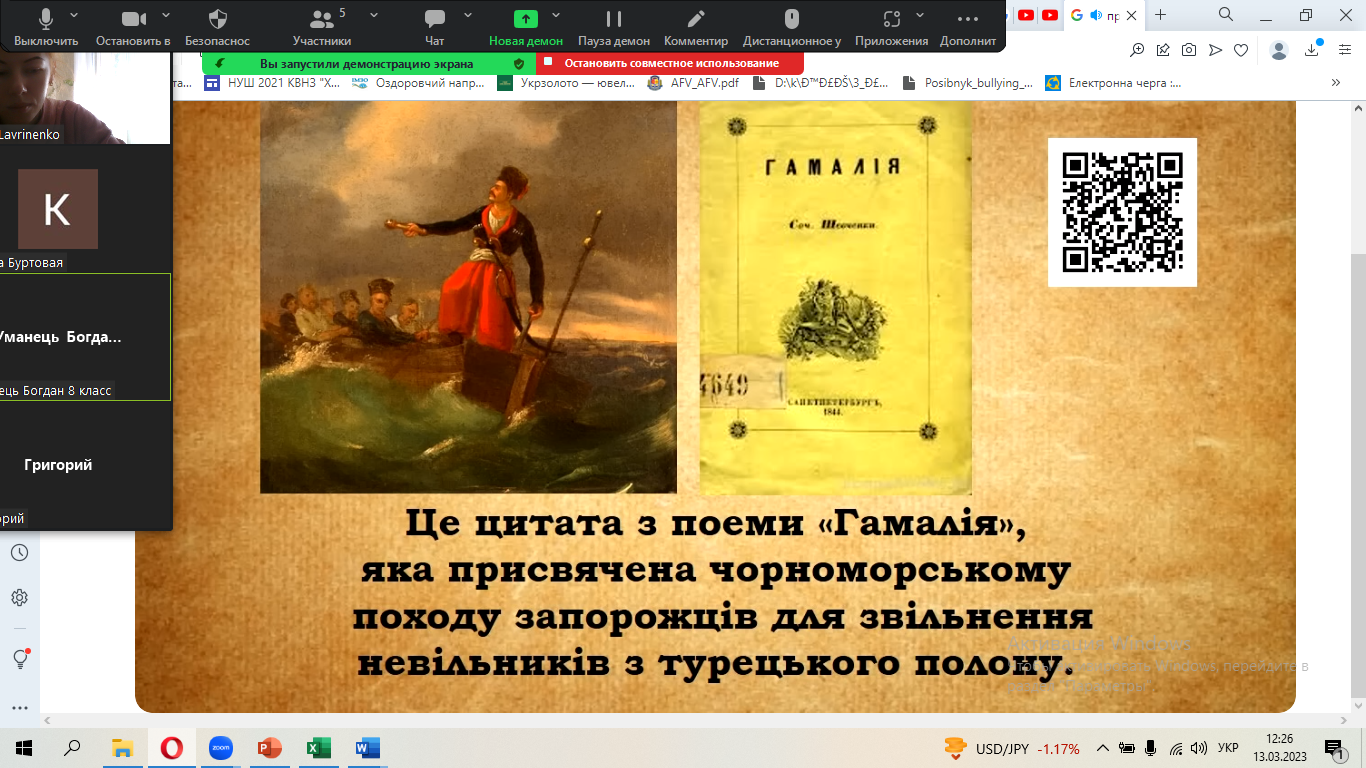Open НУШ 2021 КВНЗ bookmark
This screenshot has width=1366, height=768.
[272, 83]
